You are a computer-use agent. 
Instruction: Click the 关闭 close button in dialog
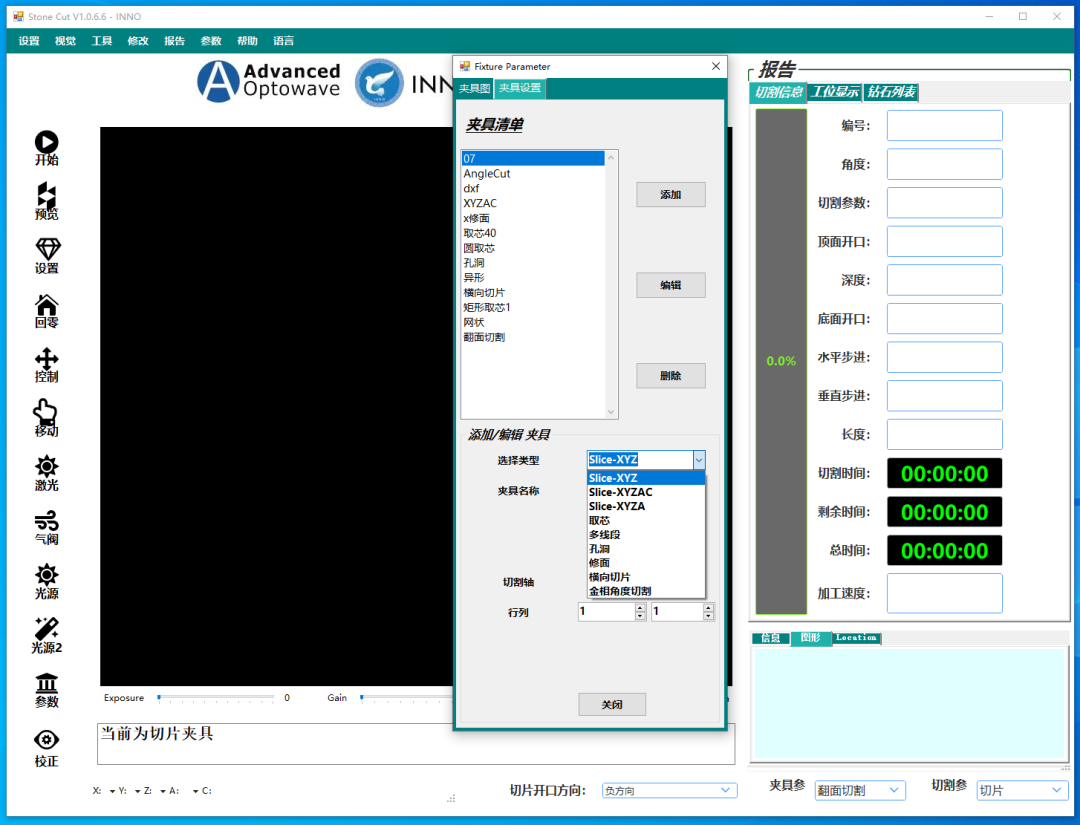coord(612,704)
